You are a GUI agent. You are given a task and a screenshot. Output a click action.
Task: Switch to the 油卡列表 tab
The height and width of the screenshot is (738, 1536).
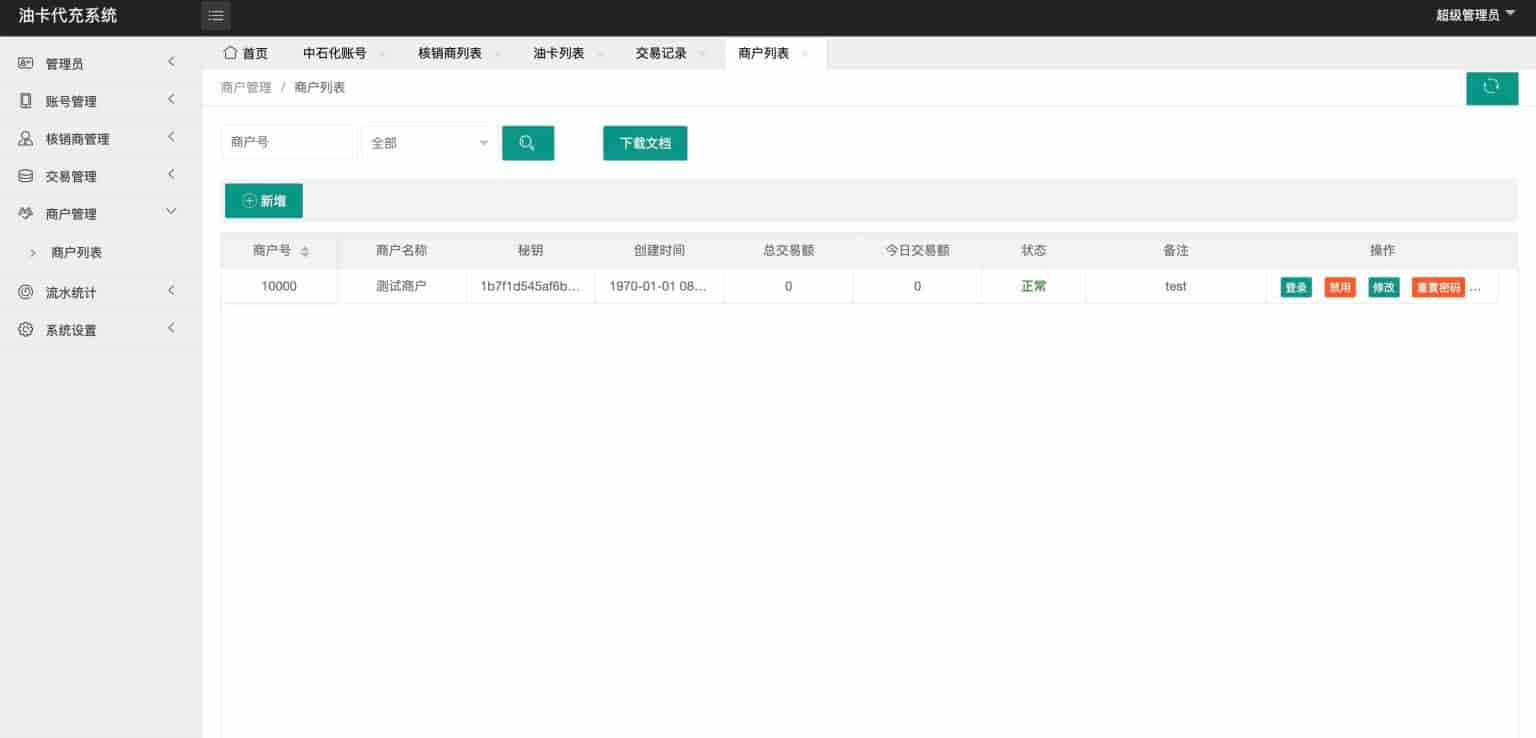558,54
